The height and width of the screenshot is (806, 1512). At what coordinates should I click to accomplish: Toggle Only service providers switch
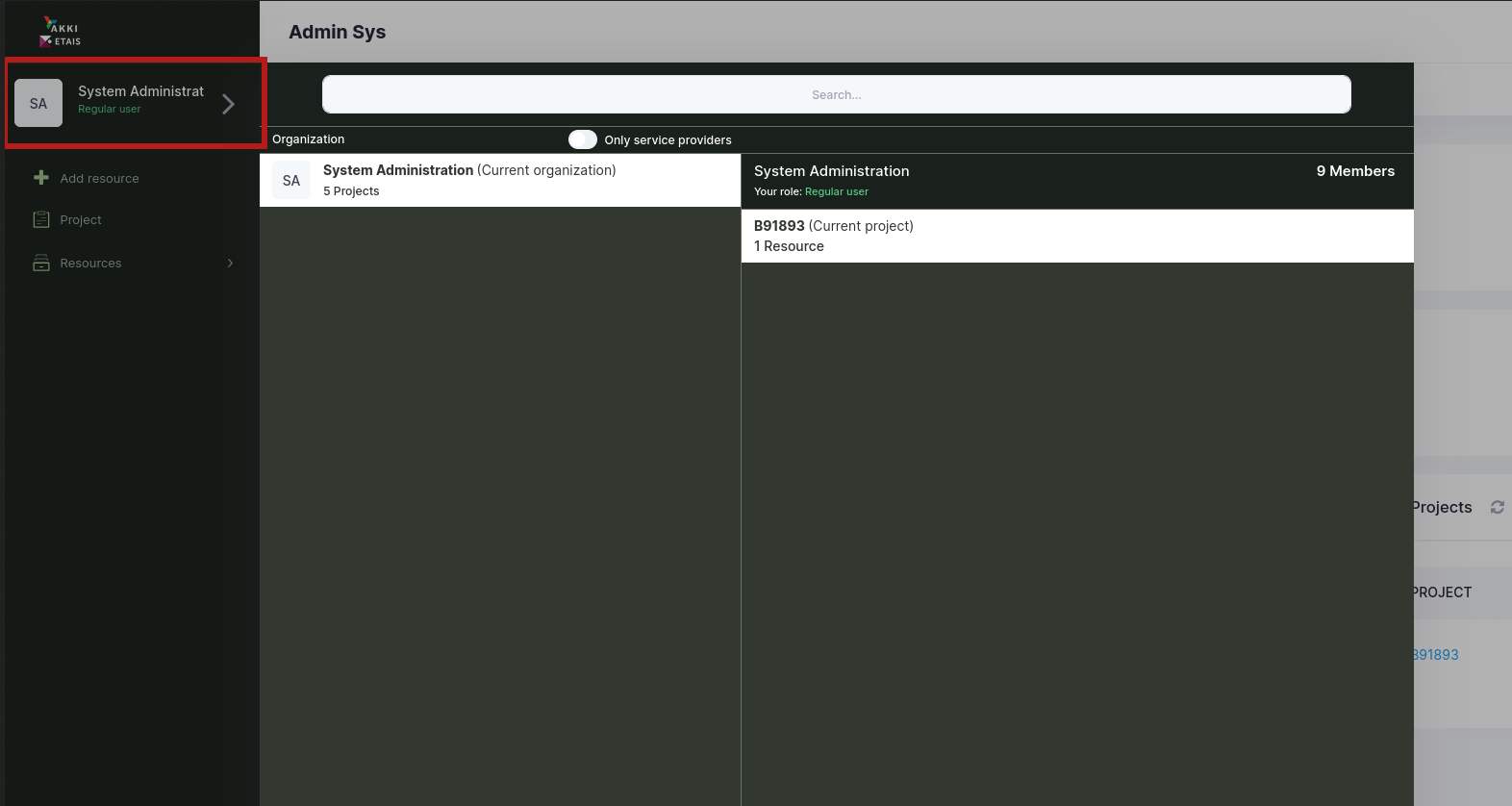582,139
